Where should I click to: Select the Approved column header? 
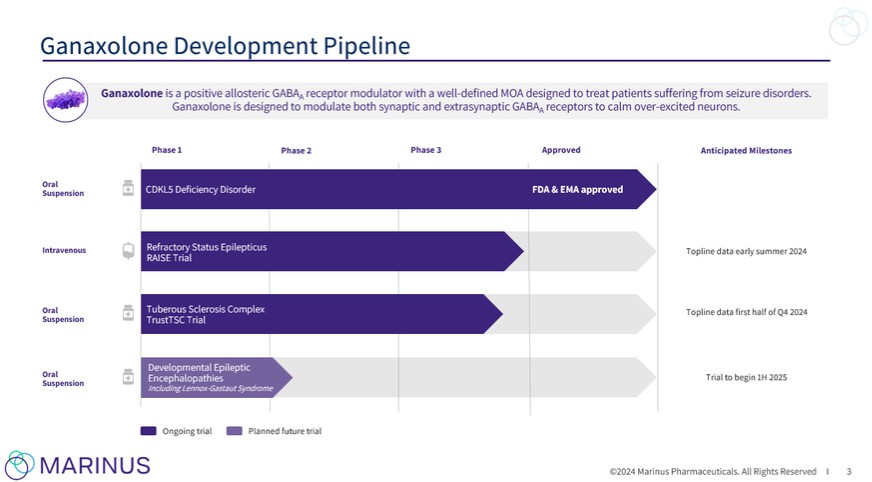click(x=561, y=150)
